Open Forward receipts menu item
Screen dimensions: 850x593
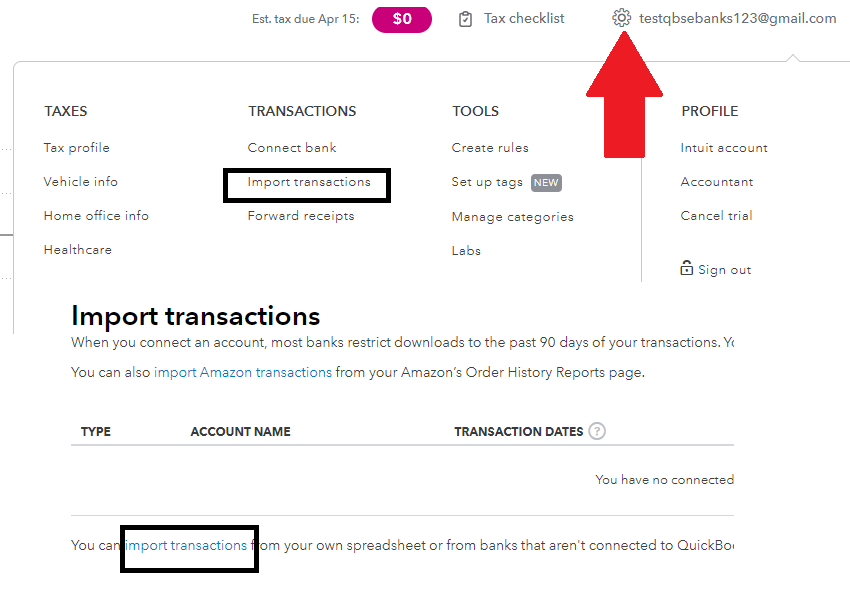click(301, 216)
